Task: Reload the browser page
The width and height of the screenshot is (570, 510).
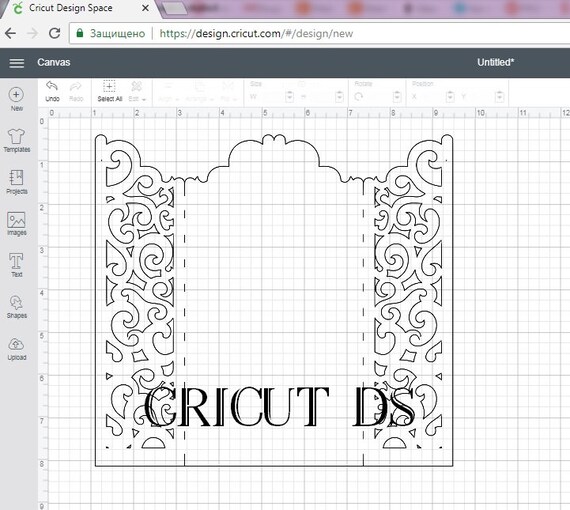Action: (55, 33)
